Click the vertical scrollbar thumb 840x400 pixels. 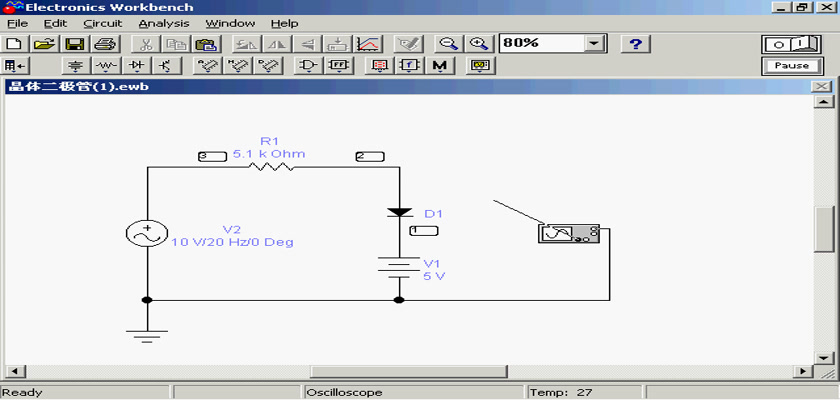824,229
